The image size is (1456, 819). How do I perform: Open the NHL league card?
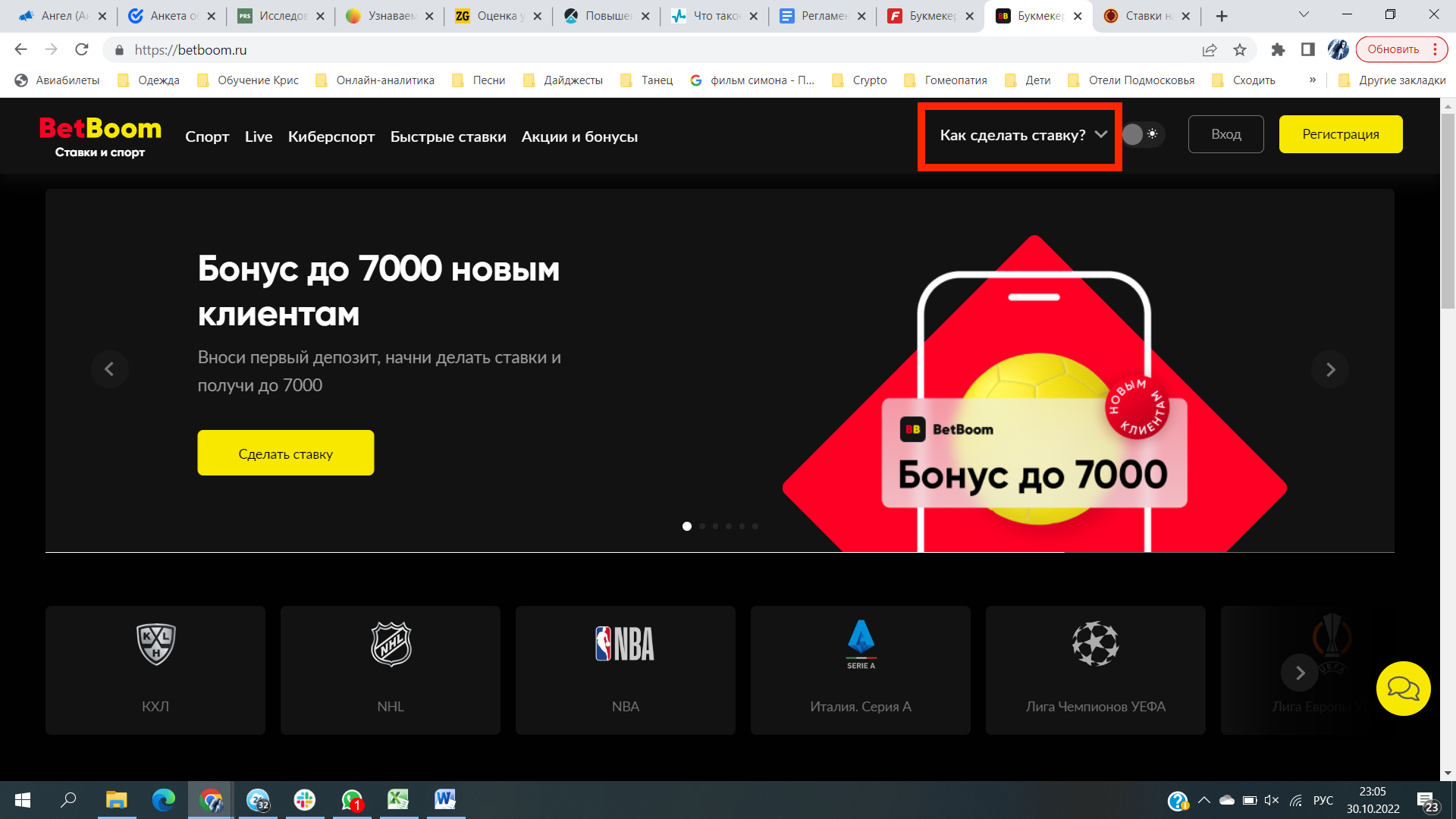[391, 670]
